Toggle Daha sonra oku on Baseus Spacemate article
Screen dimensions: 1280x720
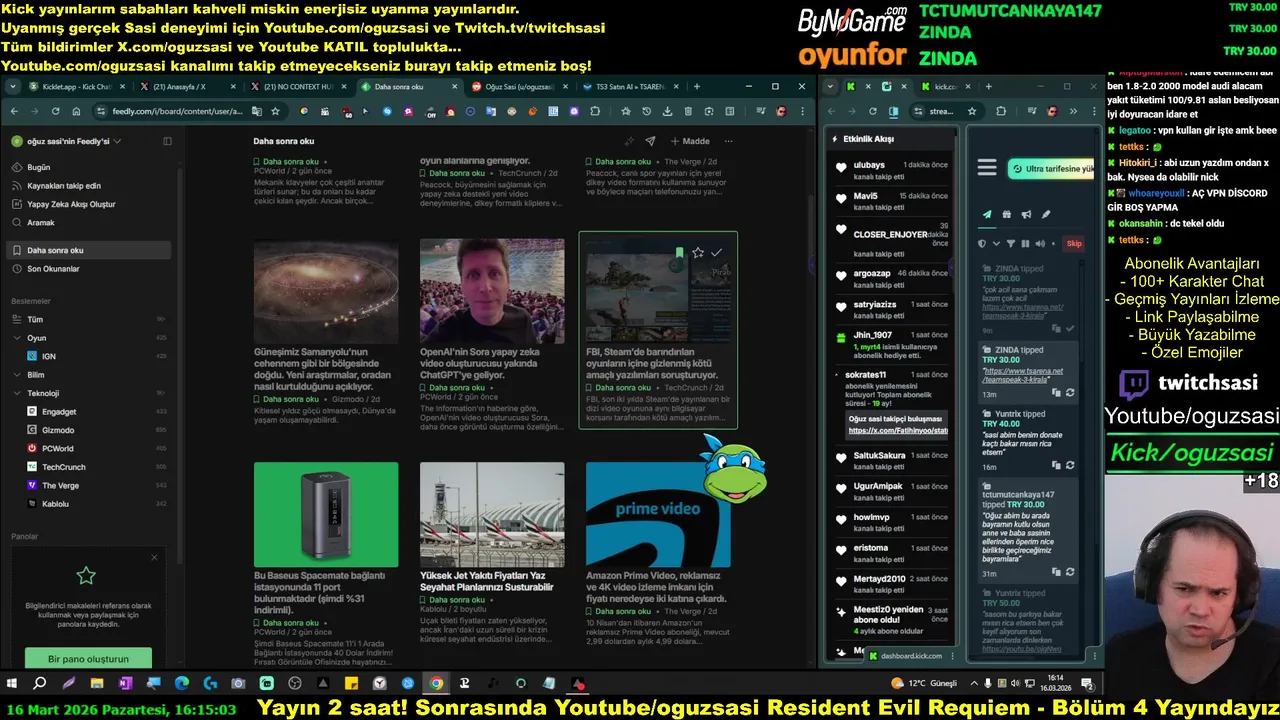point(285,623)
